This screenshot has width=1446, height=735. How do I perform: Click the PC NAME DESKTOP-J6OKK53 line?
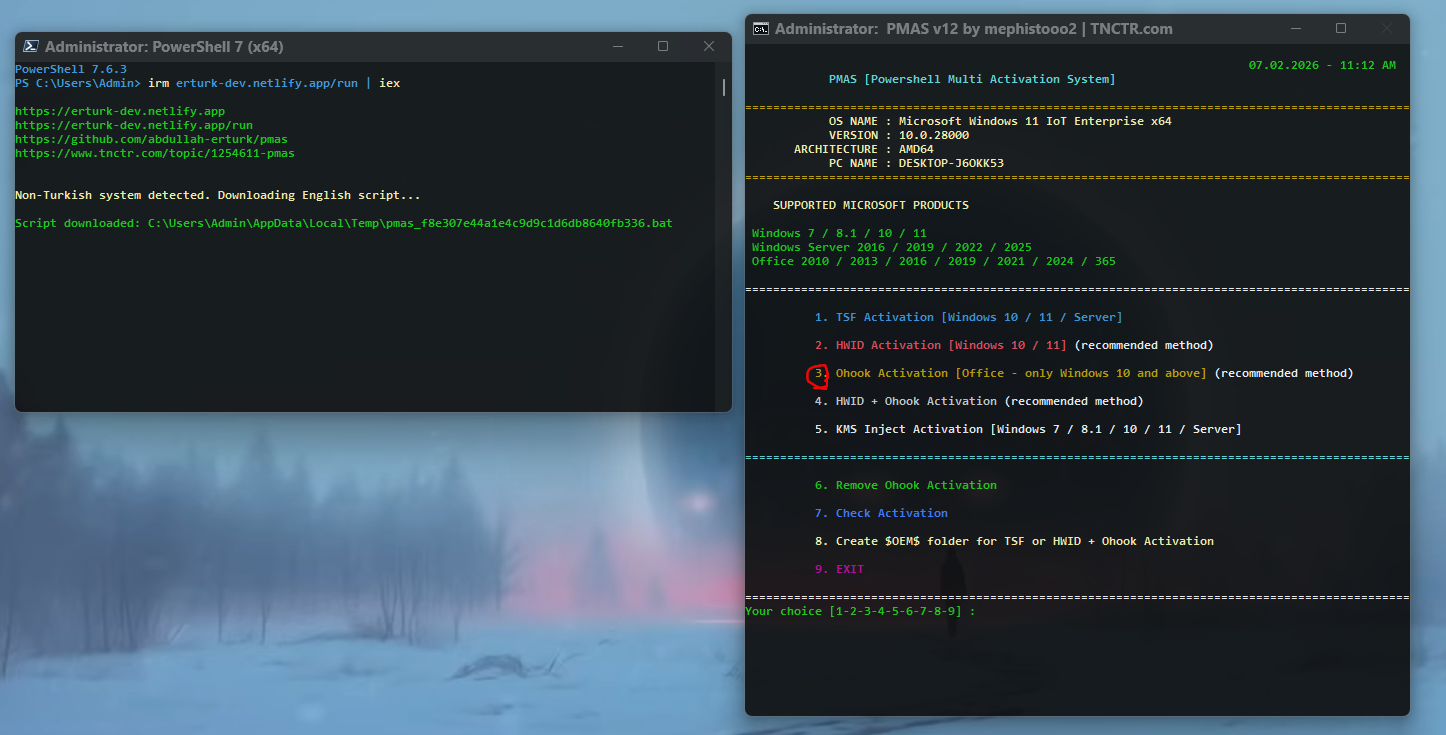tap(916, 163)
